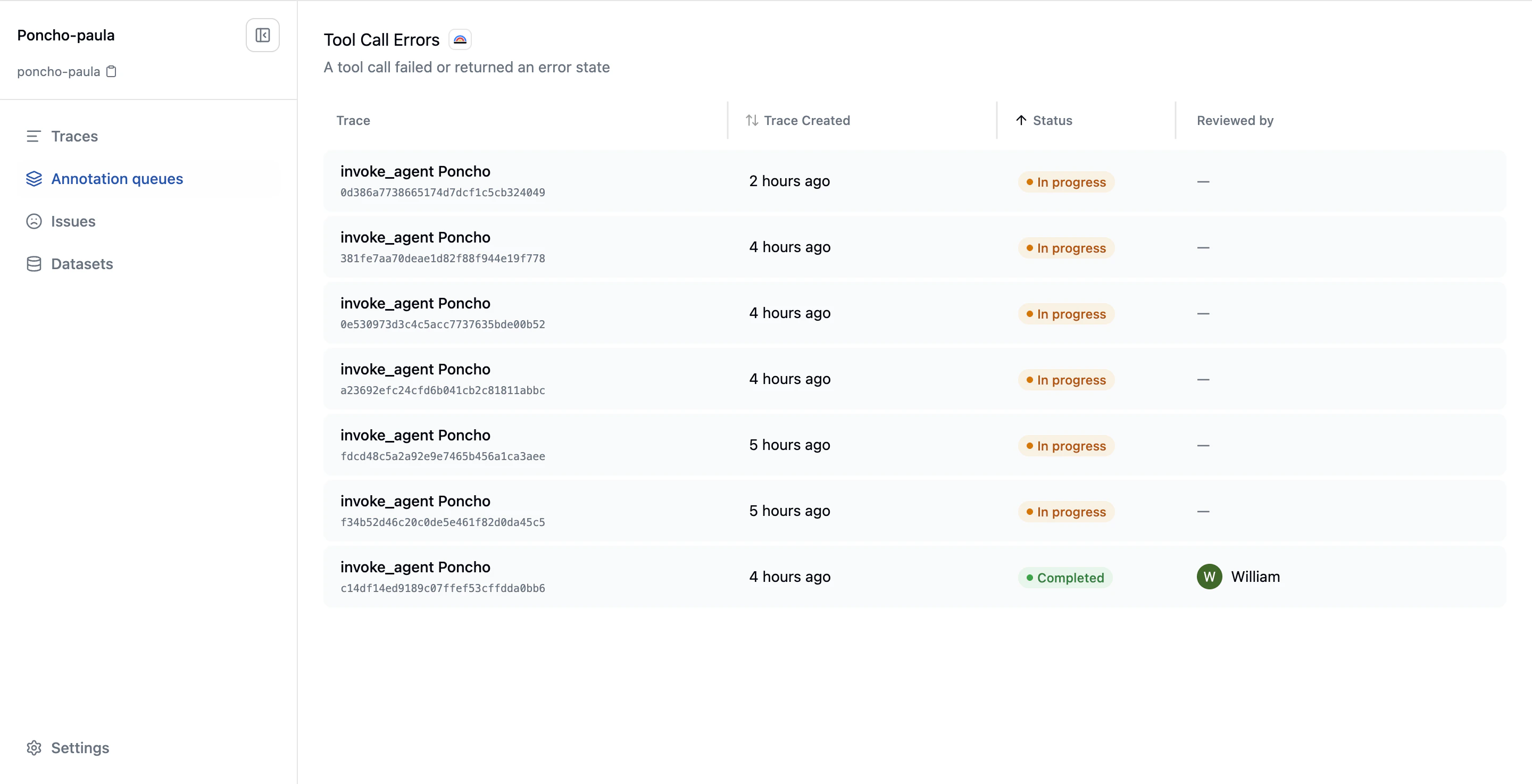The width and height of the screenshot is (1532, 784).
Task: Click William's avatar in Reviewed by column
Action: [1209, 577]
